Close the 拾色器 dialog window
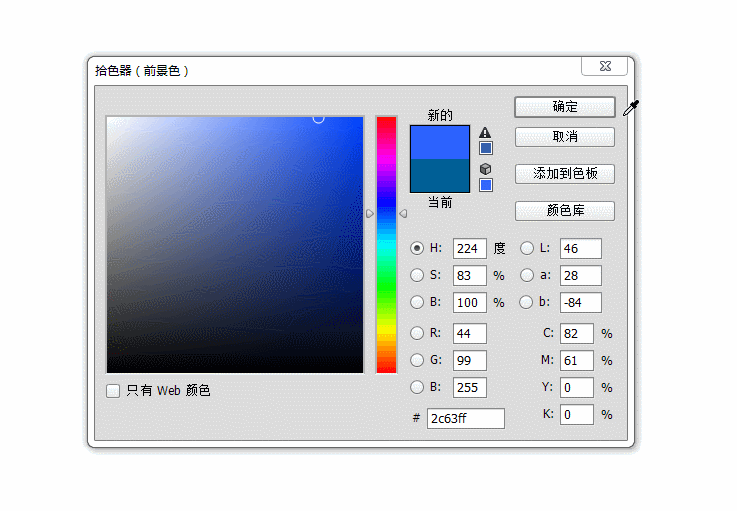Image resolution: width=737 pixels, height=511 pixels. coord(605,66)
